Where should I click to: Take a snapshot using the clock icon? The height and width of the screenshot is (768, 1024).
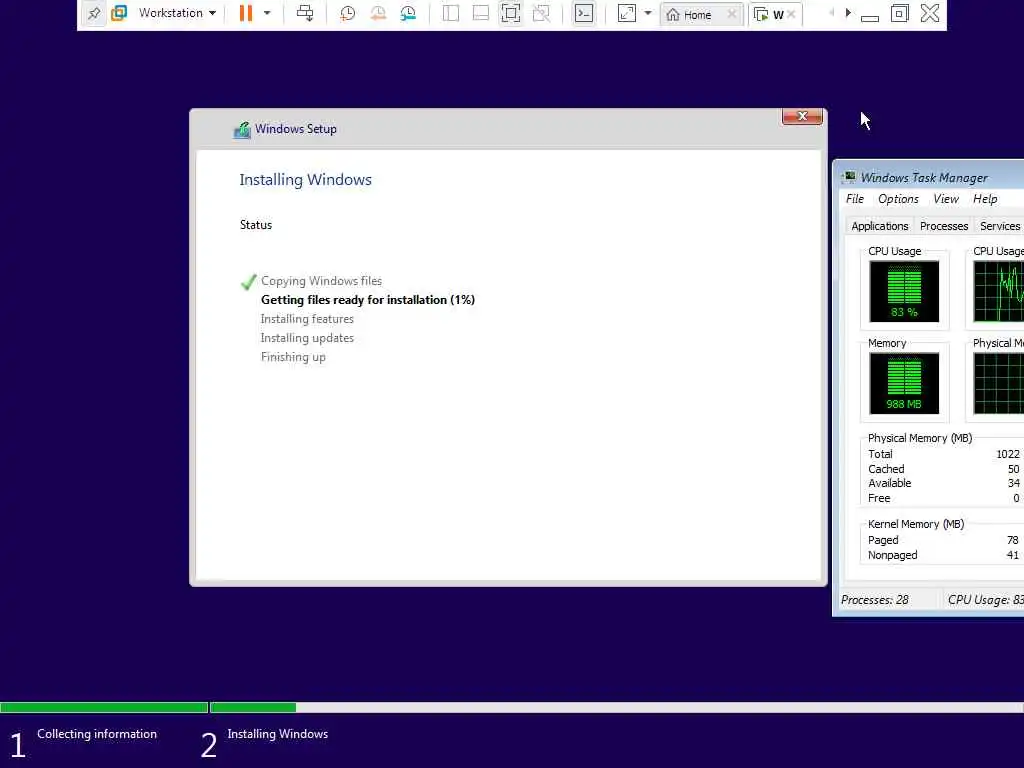tap(347, 13)
